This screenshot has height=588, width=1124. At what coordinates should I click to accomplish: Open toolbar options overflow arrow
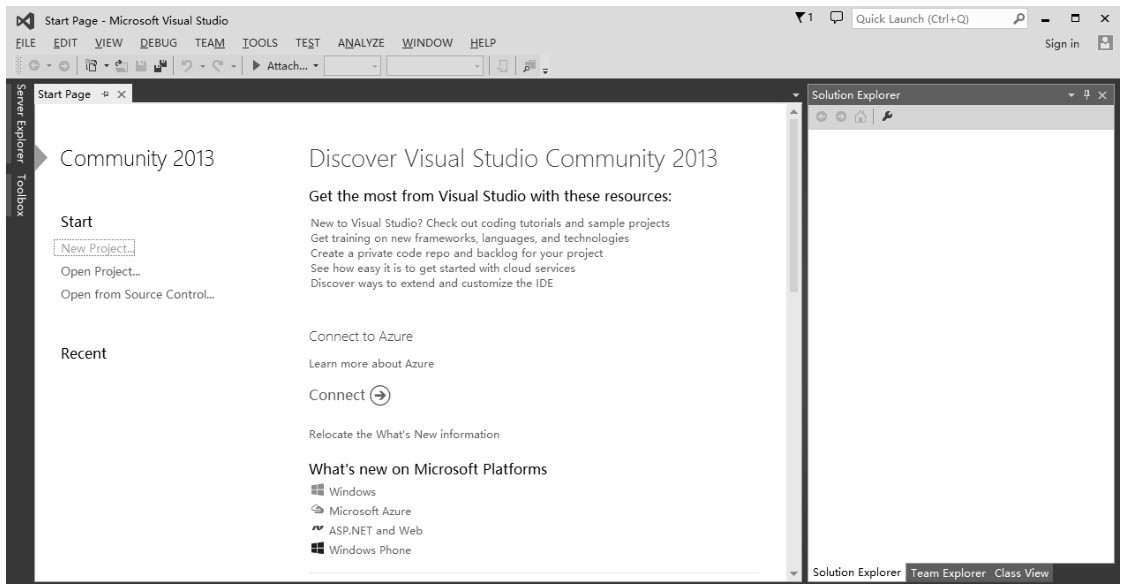[546, 70]
